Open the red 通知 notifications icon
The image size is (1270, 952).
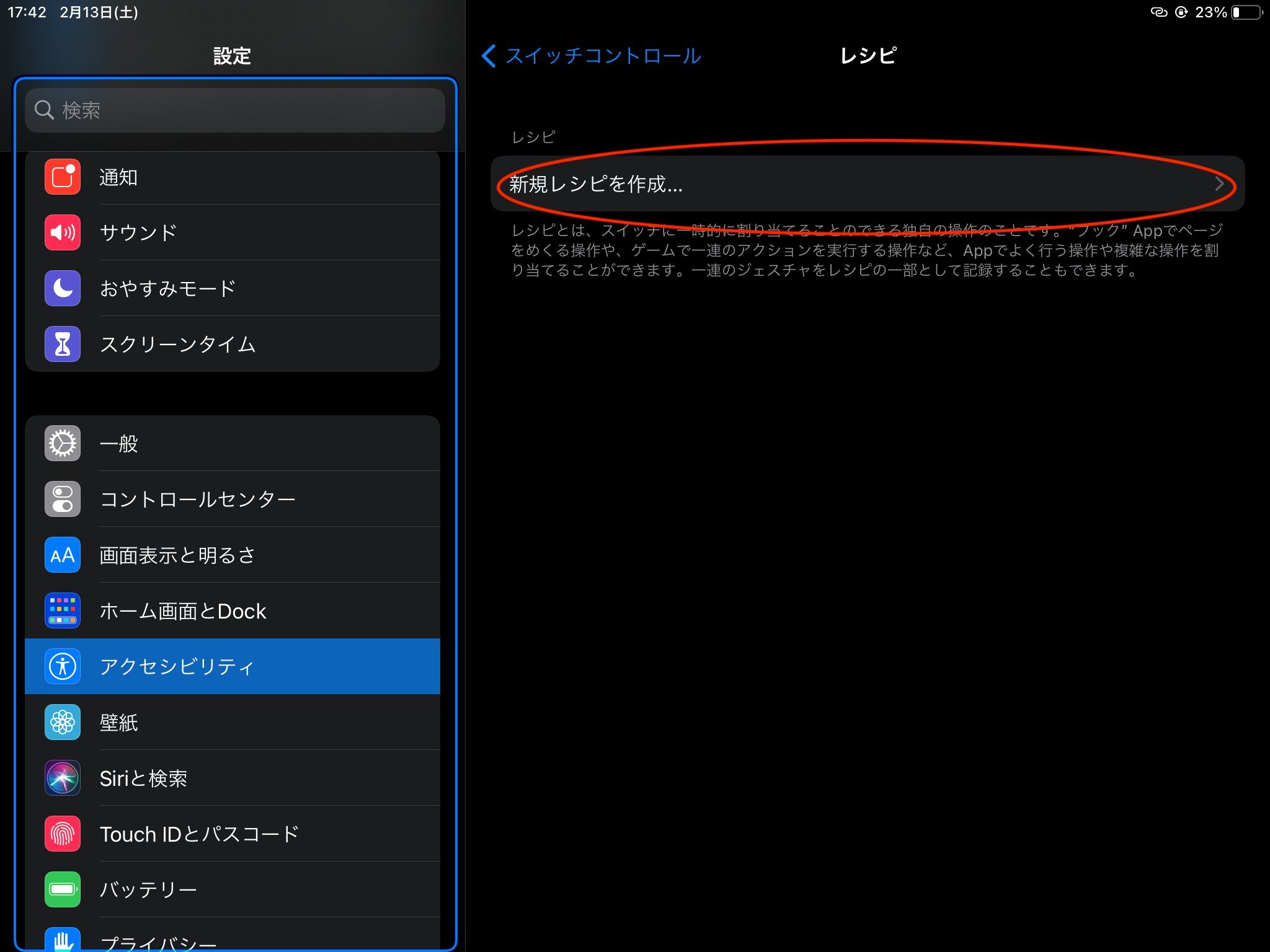[63, 177]
